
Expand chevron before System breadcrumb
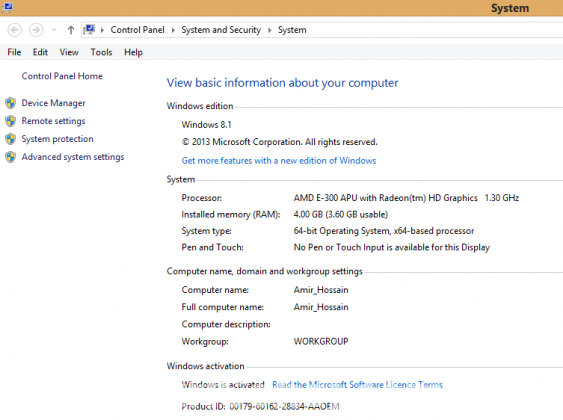(x=270, y=30)
